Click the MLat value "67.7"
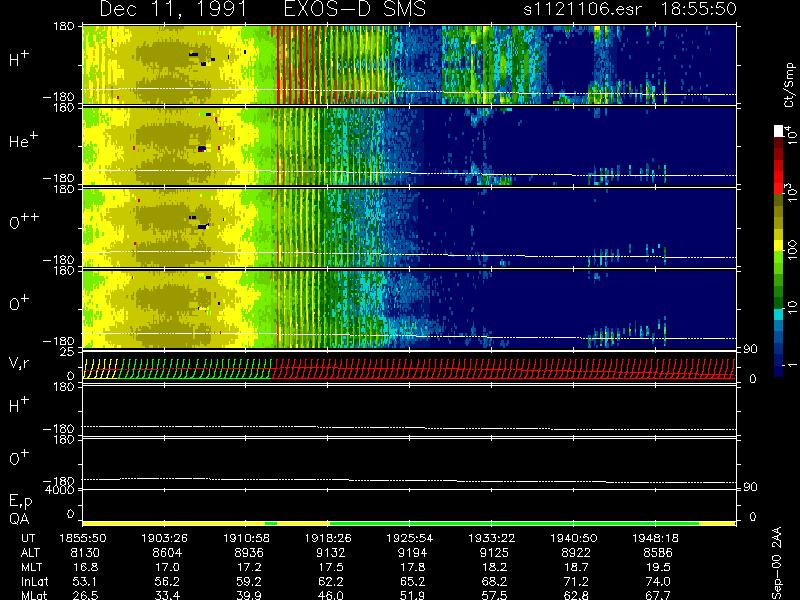This screenshot has width=800, height=600. pos(658,595)
